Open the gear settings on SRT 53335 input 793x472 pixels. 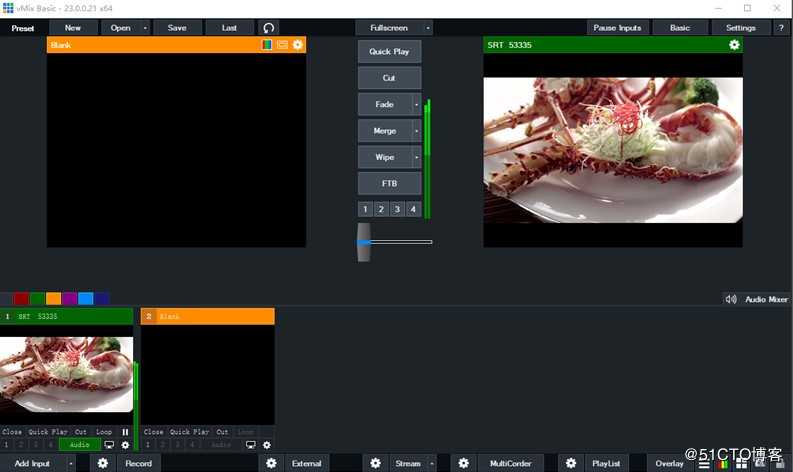pyautogui.click(x=125, y=445)
